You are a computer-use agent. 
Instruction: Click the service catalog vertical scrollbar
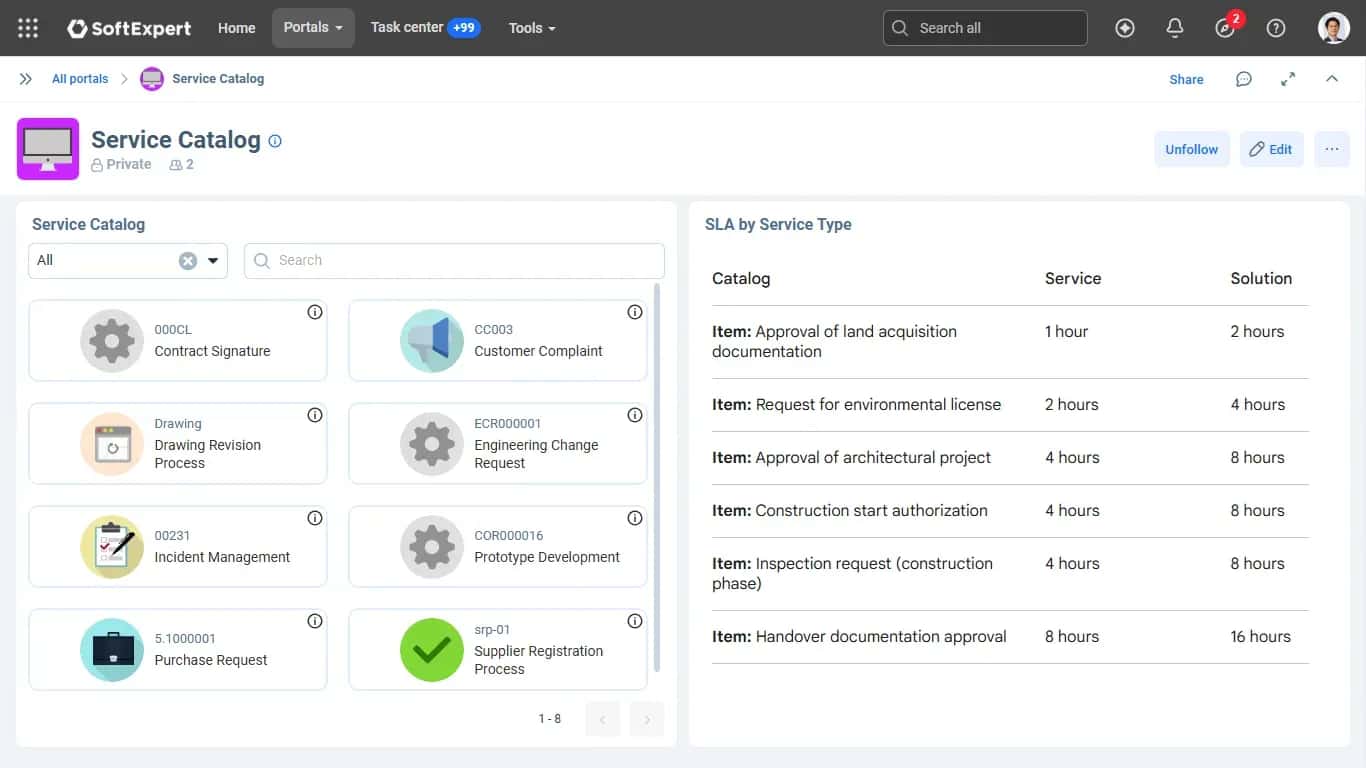pyautogui.click(x=657, y=478)
